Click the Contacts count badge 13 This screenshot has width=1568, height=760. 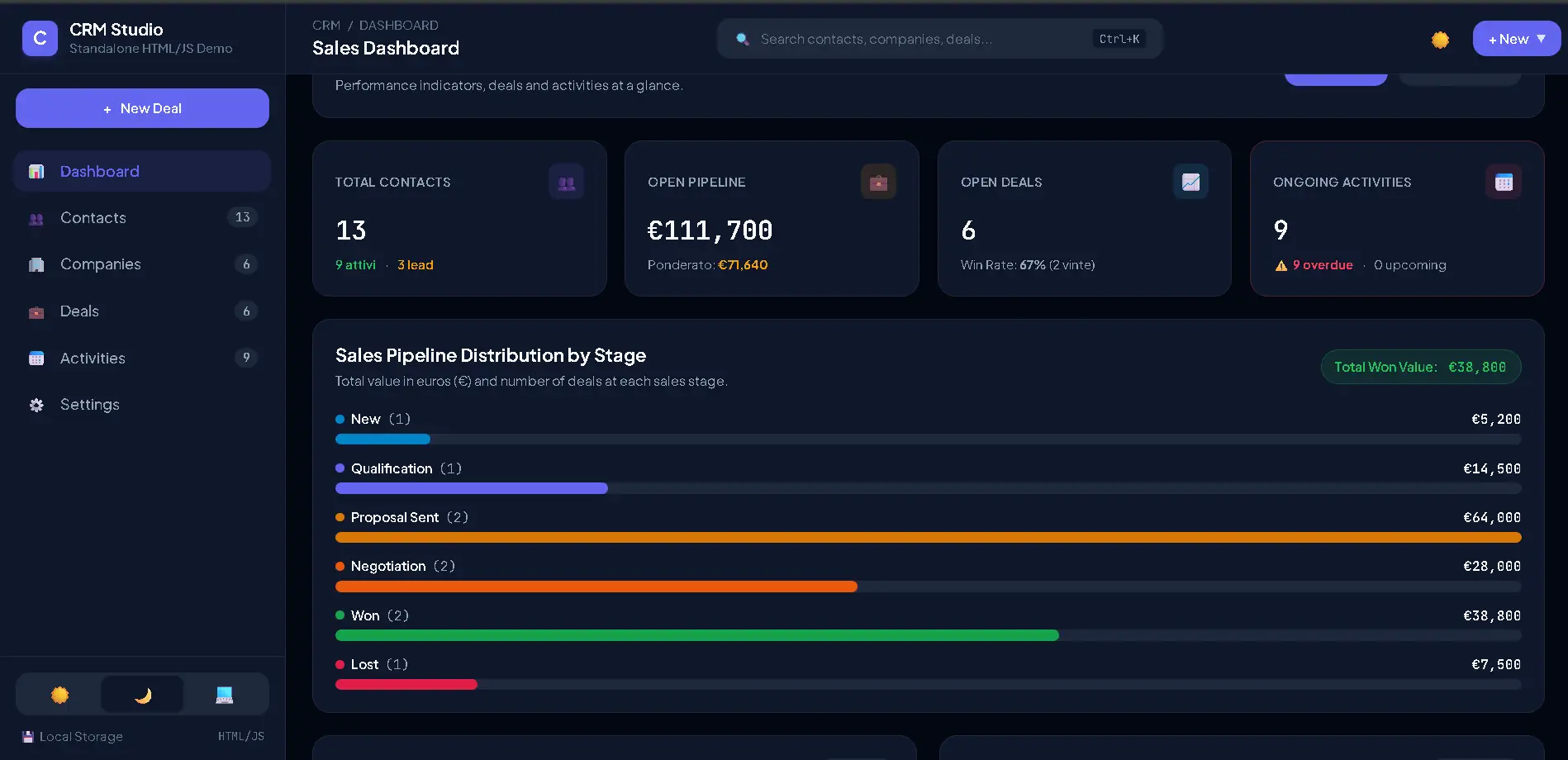click(x=242, y=217)
